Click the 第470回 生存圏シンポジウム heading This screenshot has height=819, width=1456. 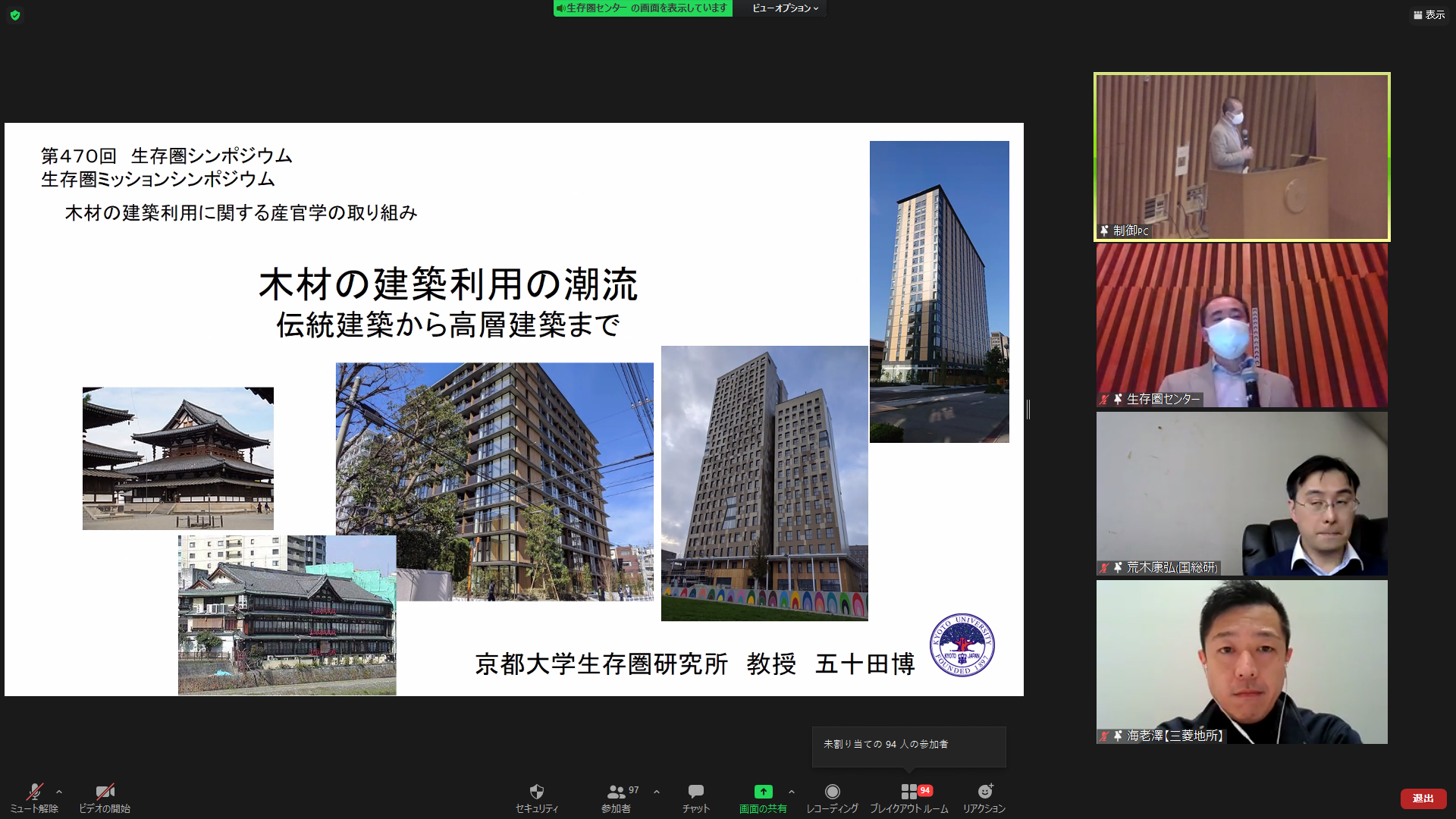point(167,155)
